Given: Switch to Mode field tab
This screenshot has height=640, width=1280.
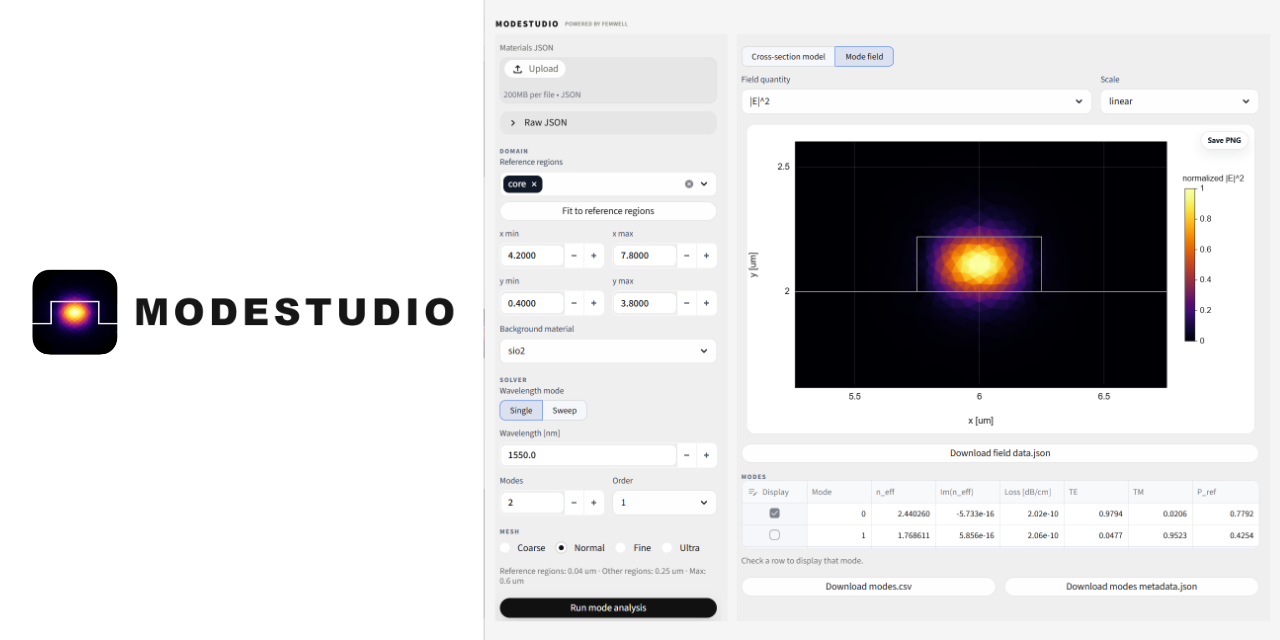Looking at the screenshot, I should (864, 57).
